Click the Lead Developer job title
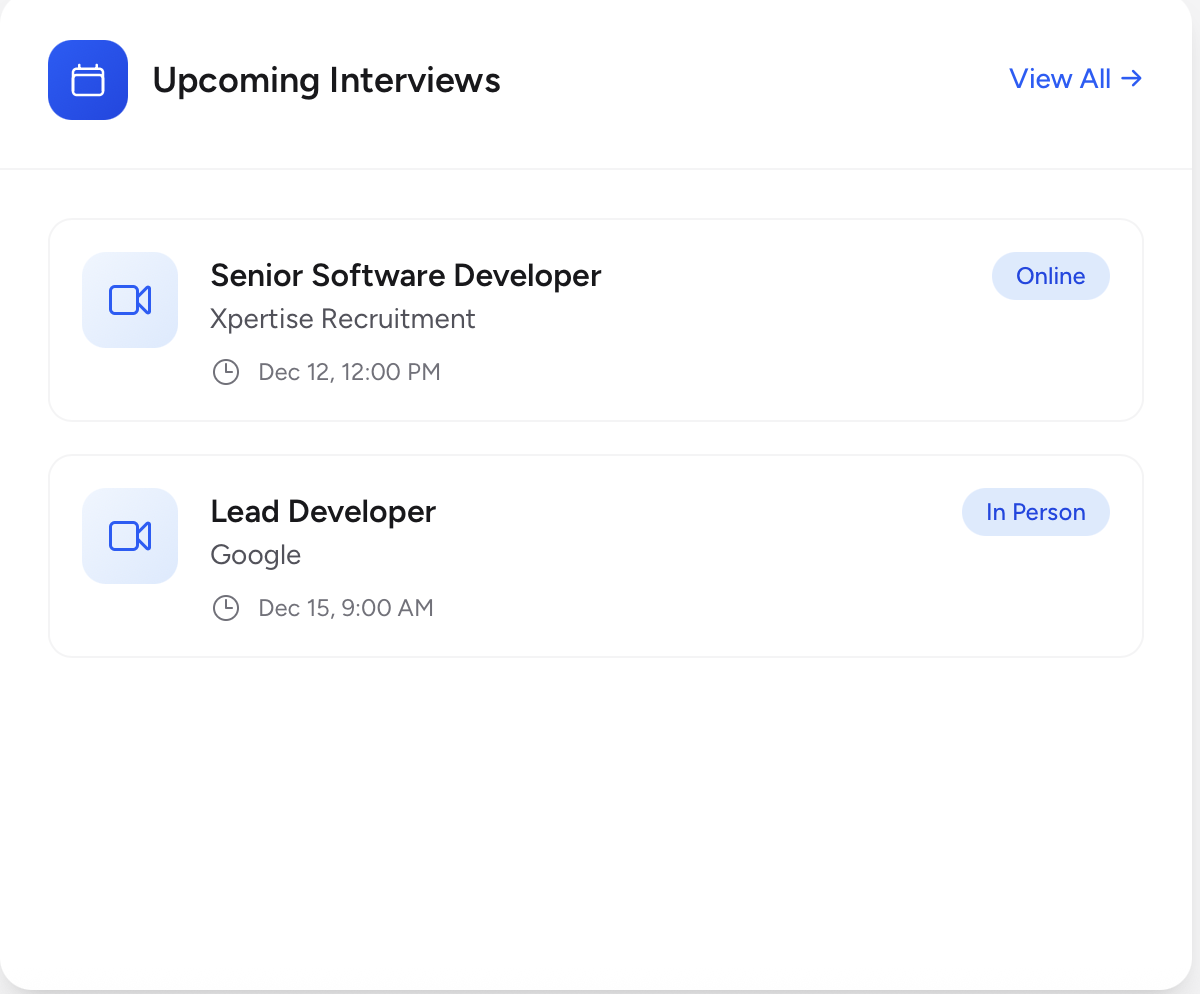Viewport: 1200px width, 994px height. click(x=323, y=511)
